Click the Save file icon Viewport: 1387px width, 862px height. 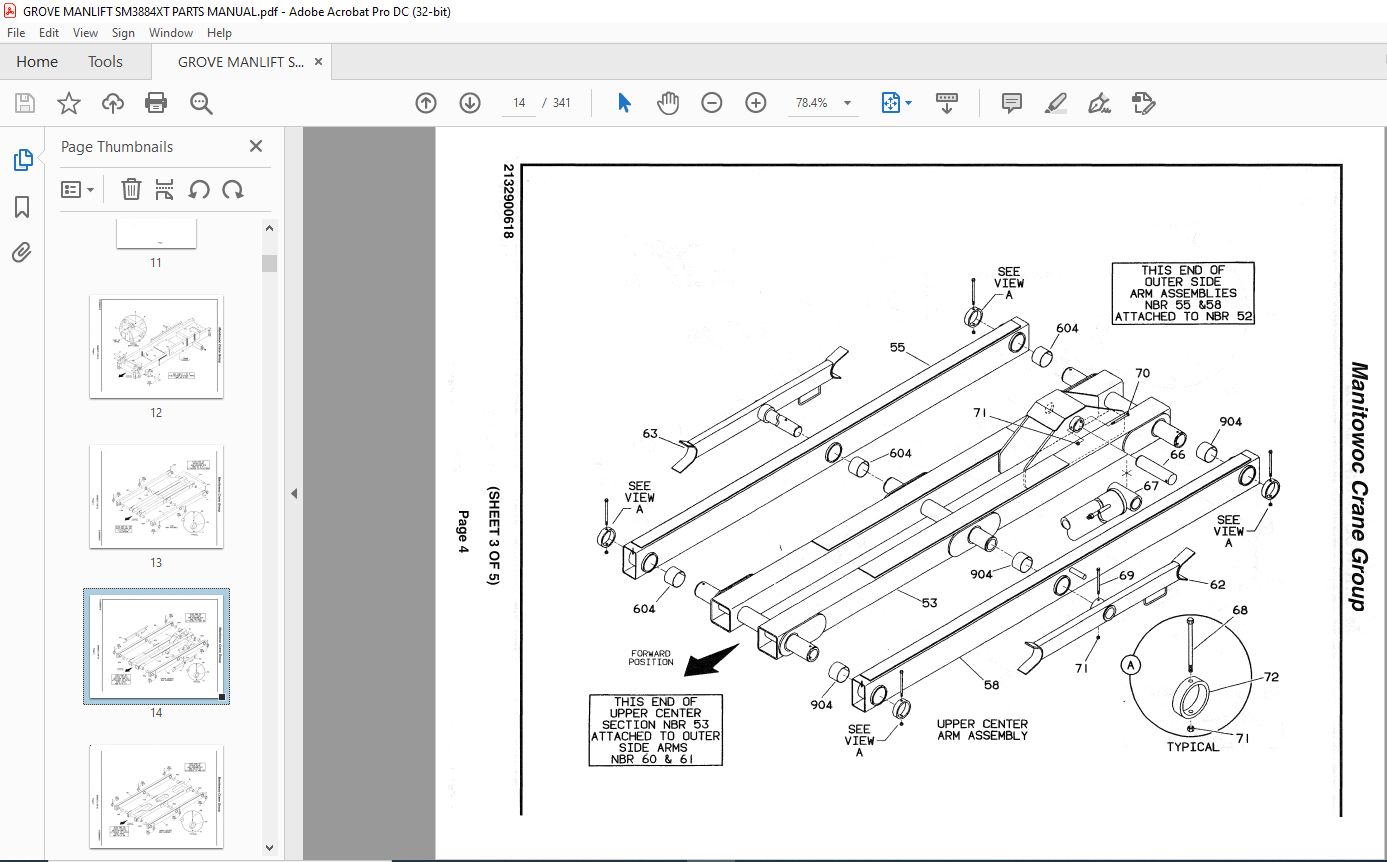(x=25, y=103)
